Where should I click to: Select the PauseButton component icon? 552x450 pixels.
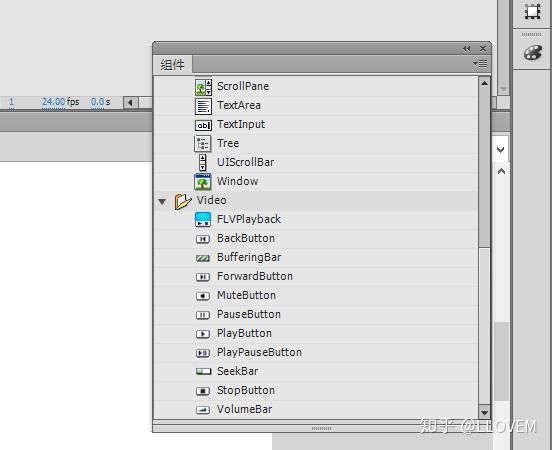click(x=203, y=315)
